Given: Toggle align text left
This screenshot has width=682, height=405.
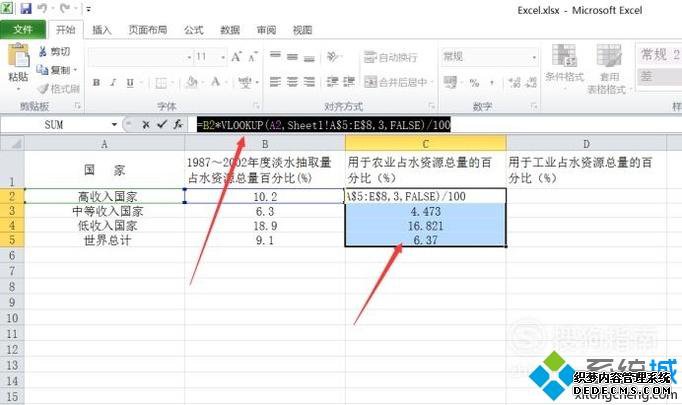Looking at the screenshot, I should 275,82.
